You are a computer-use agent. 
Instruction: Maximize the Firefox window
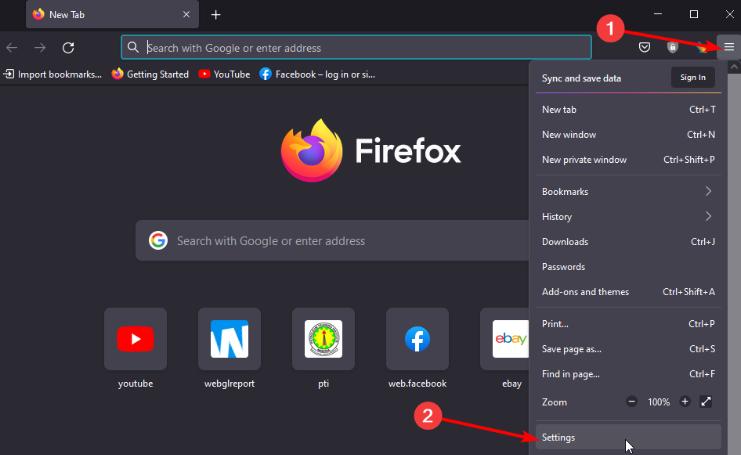694,14
